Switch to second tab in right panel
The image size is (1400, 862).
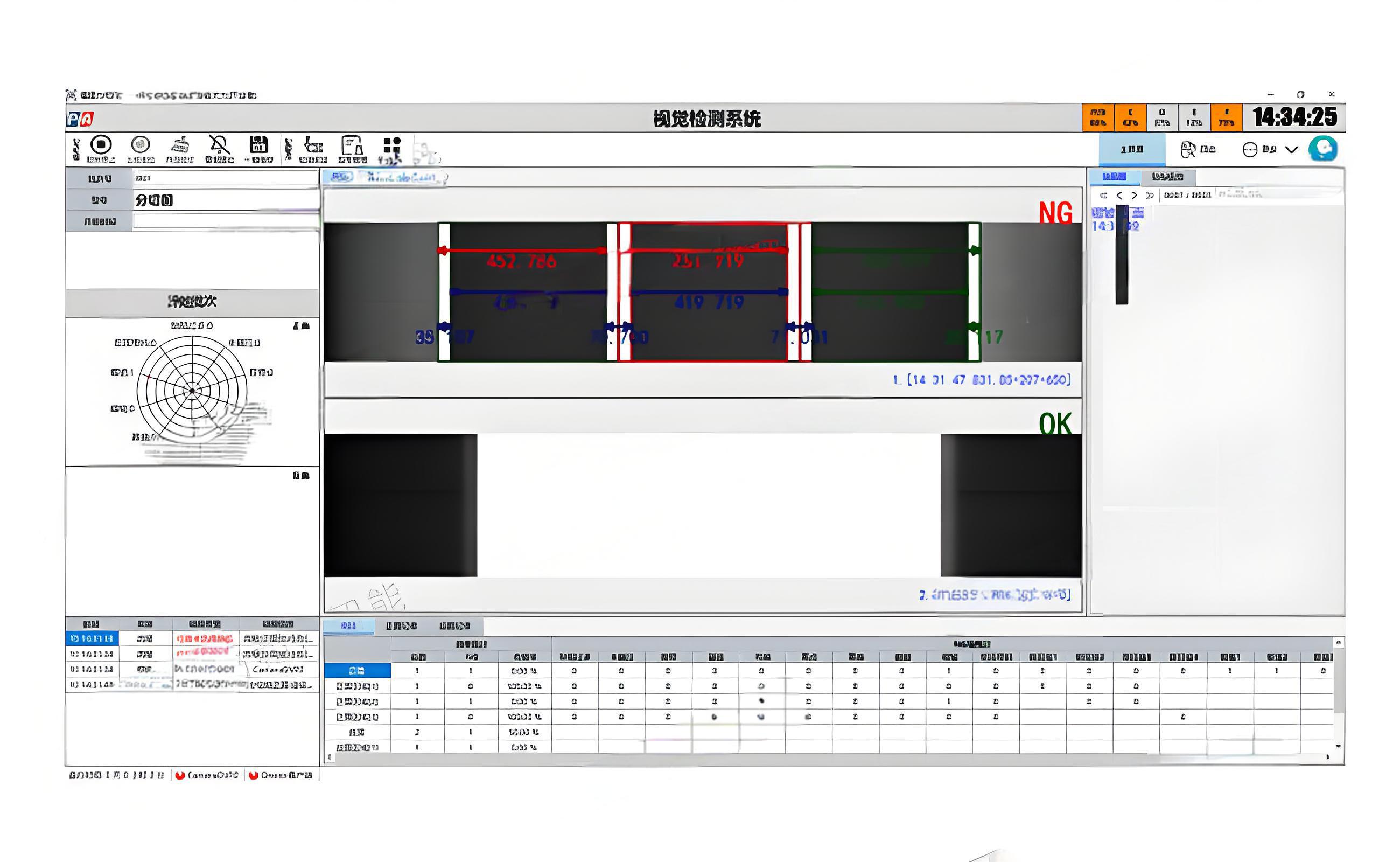(1167, 177)
